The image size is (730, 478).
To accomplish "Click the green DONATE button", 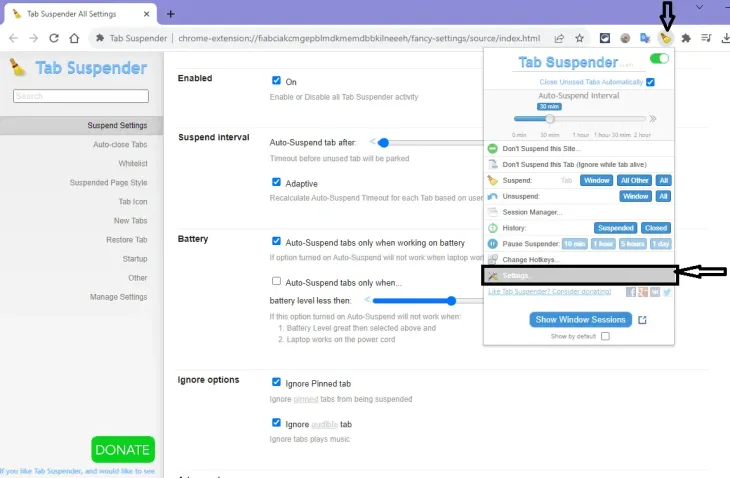I will (x=123, y=449).
